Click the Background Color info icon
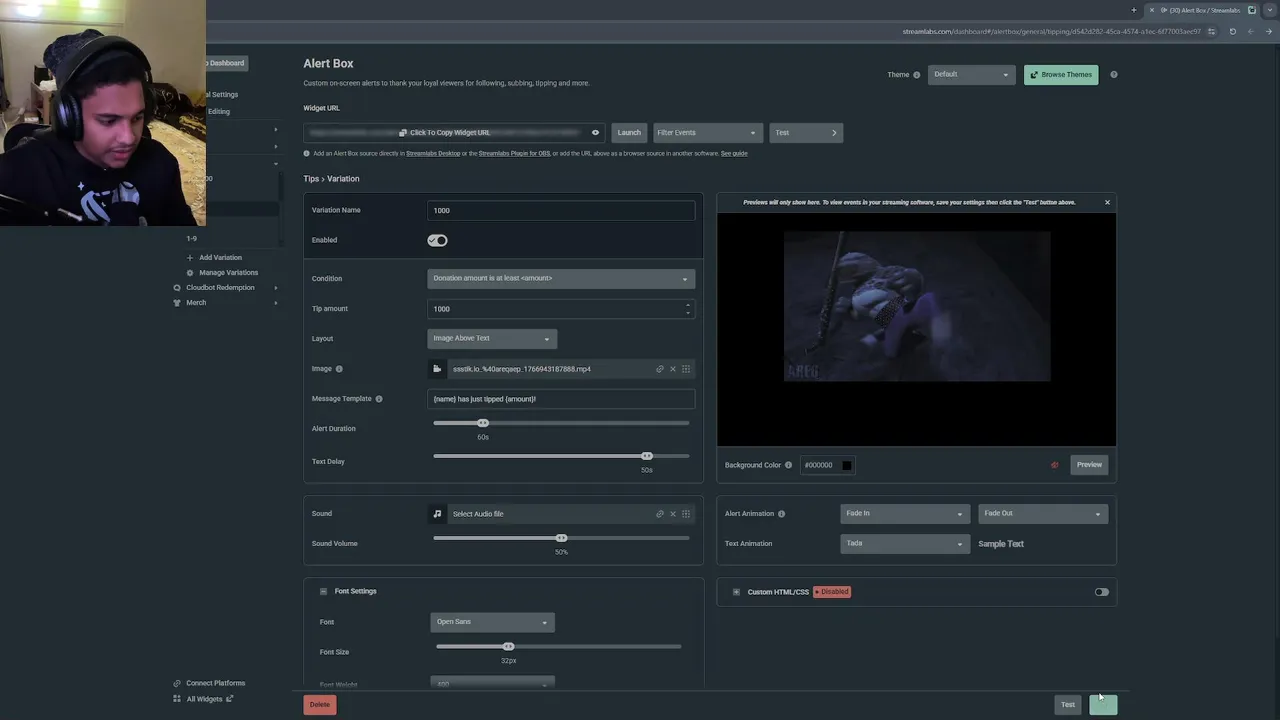 (789, 465)
